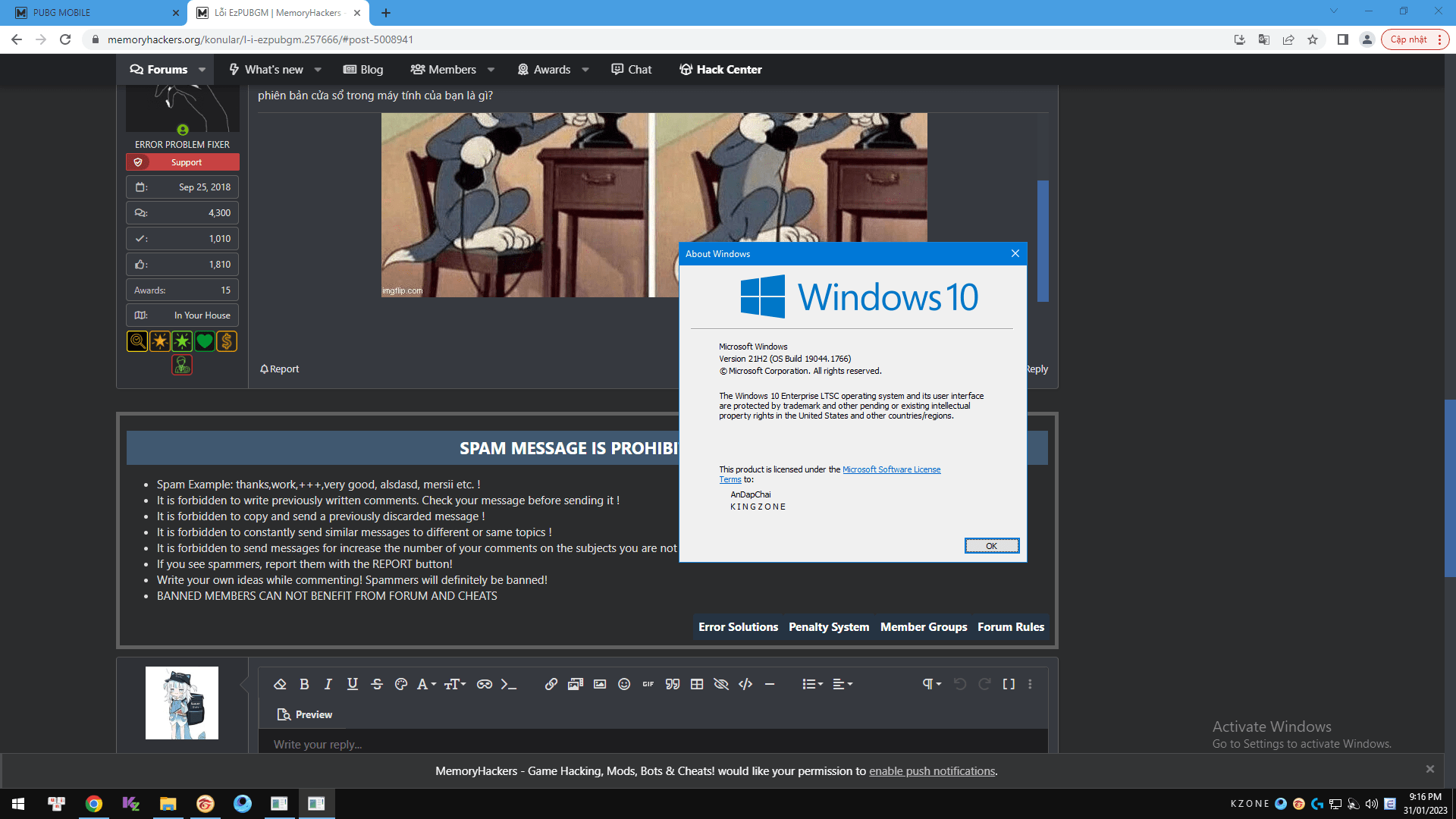Image resolution: width=1456 pixels, height=819 pixels.
Task: Dismiss the push notification banner
Action: tap(1429, 769)
